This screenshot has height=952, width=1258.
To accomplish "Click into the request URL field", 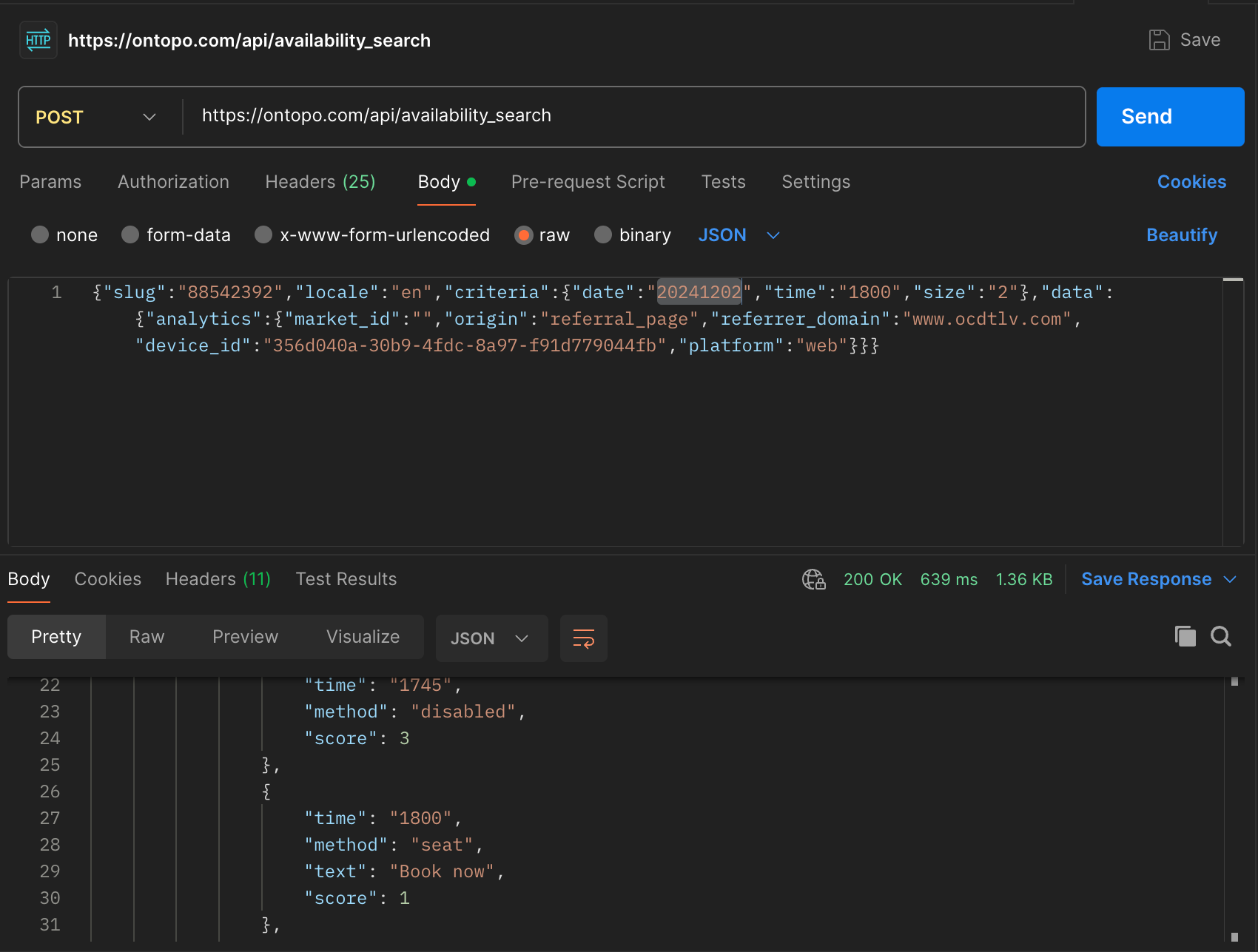I will 633,116.
